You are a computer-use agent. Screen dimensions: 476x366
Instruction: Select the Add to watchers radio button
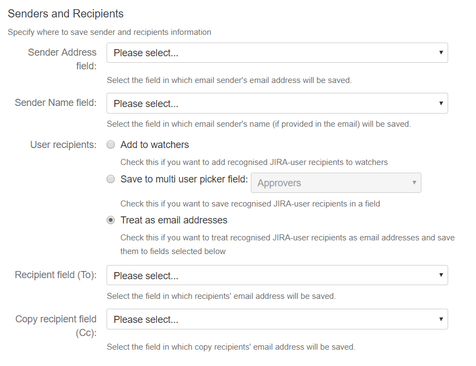pos(111,145)
